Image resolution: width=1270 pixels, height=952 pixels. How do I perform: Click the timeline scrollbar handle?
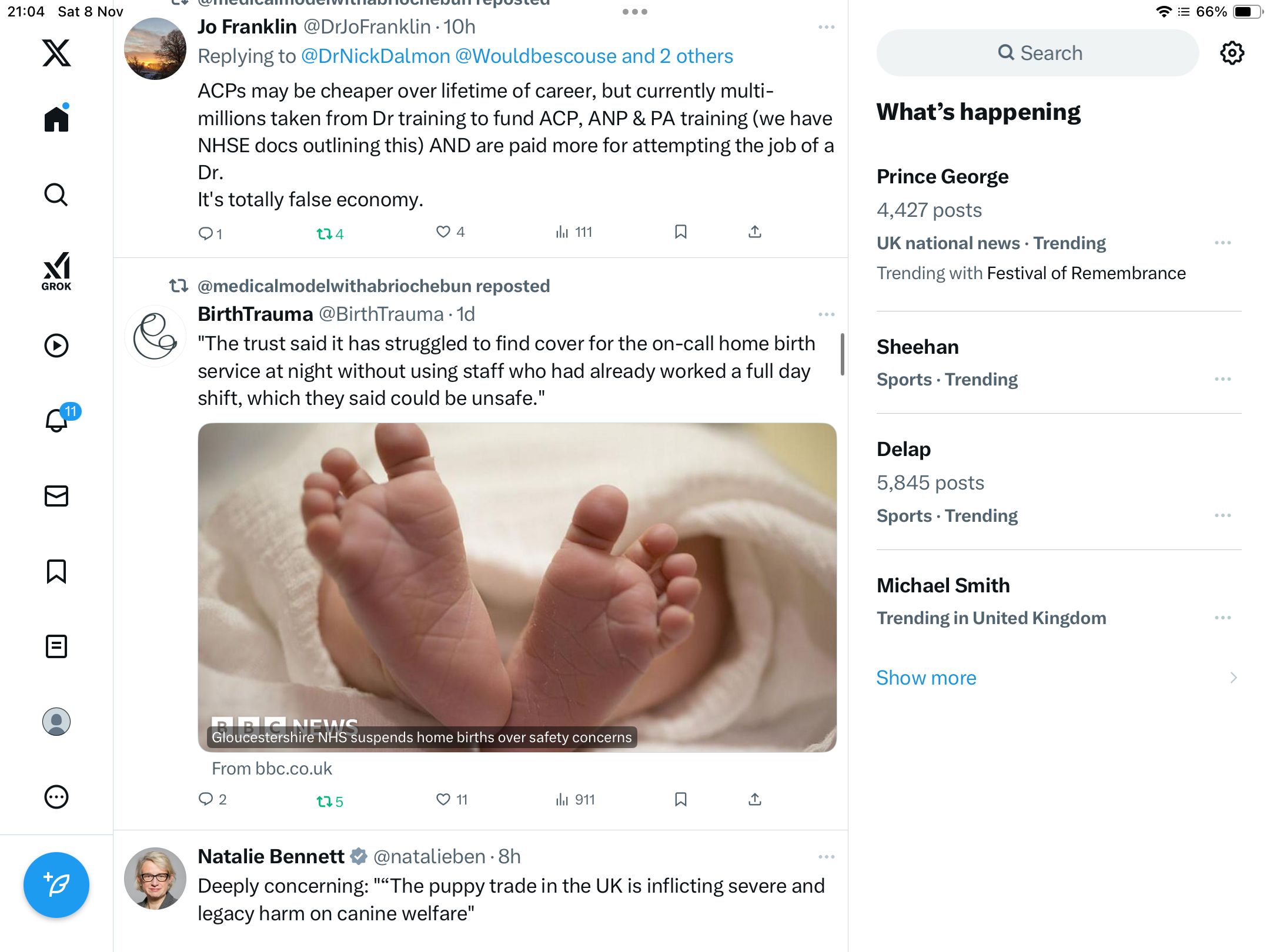(x=842, y=354)
